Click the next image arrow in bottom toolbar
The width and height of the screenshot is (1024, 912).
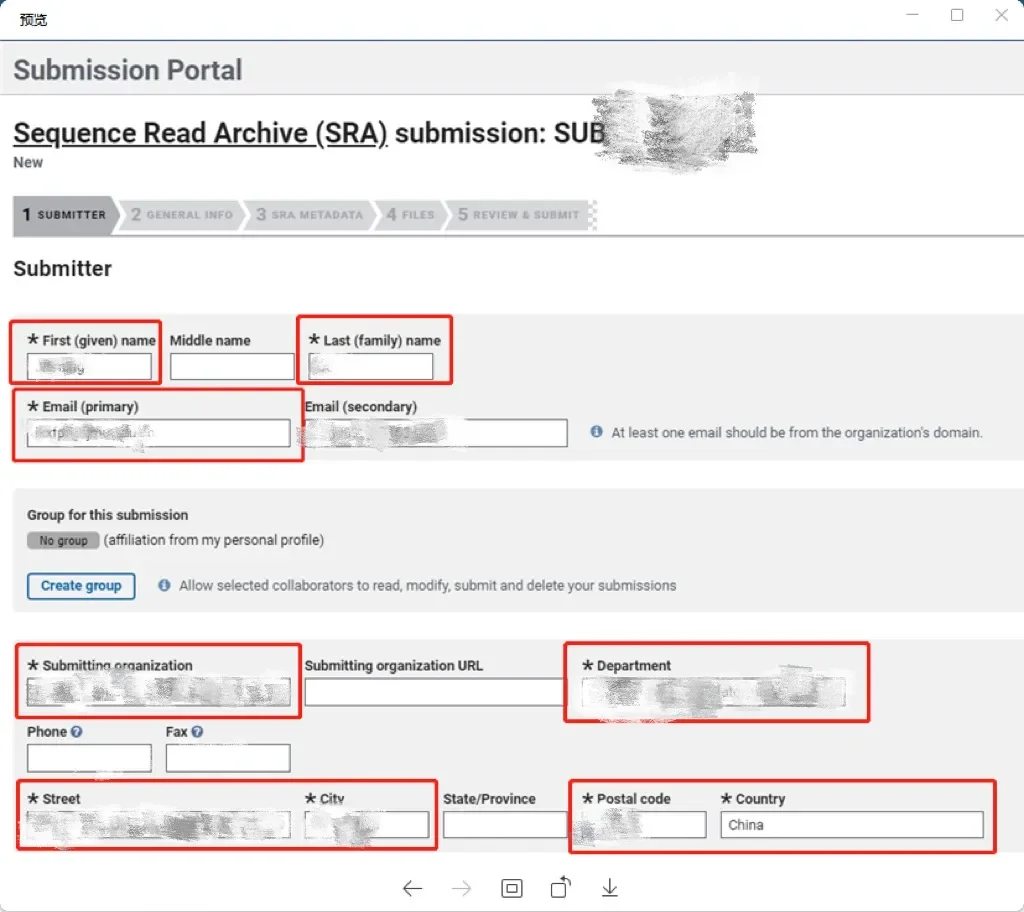461,888
